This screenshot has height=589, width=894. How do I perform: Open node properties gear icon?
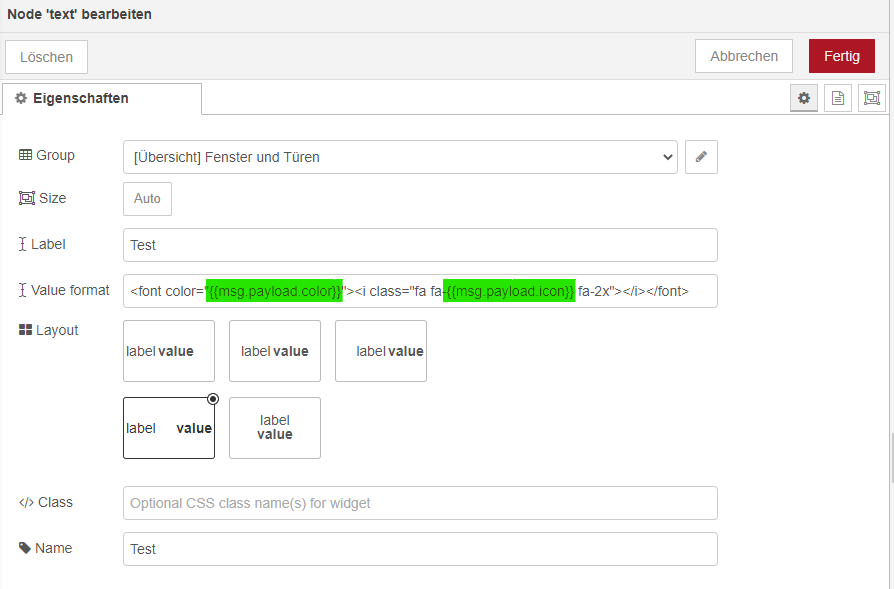(803, 98)
